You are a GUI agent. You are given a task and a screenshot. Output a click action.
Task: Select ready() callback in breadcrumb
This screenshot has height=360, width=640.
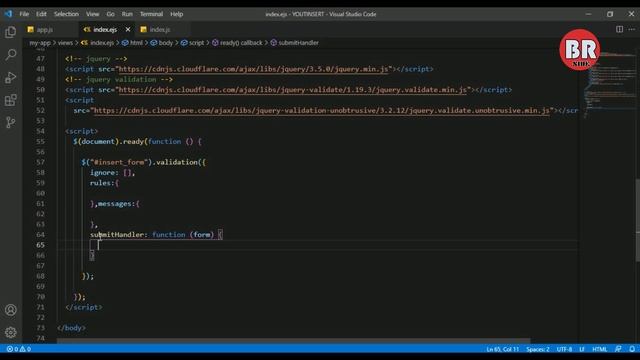[x=241, y=42]
